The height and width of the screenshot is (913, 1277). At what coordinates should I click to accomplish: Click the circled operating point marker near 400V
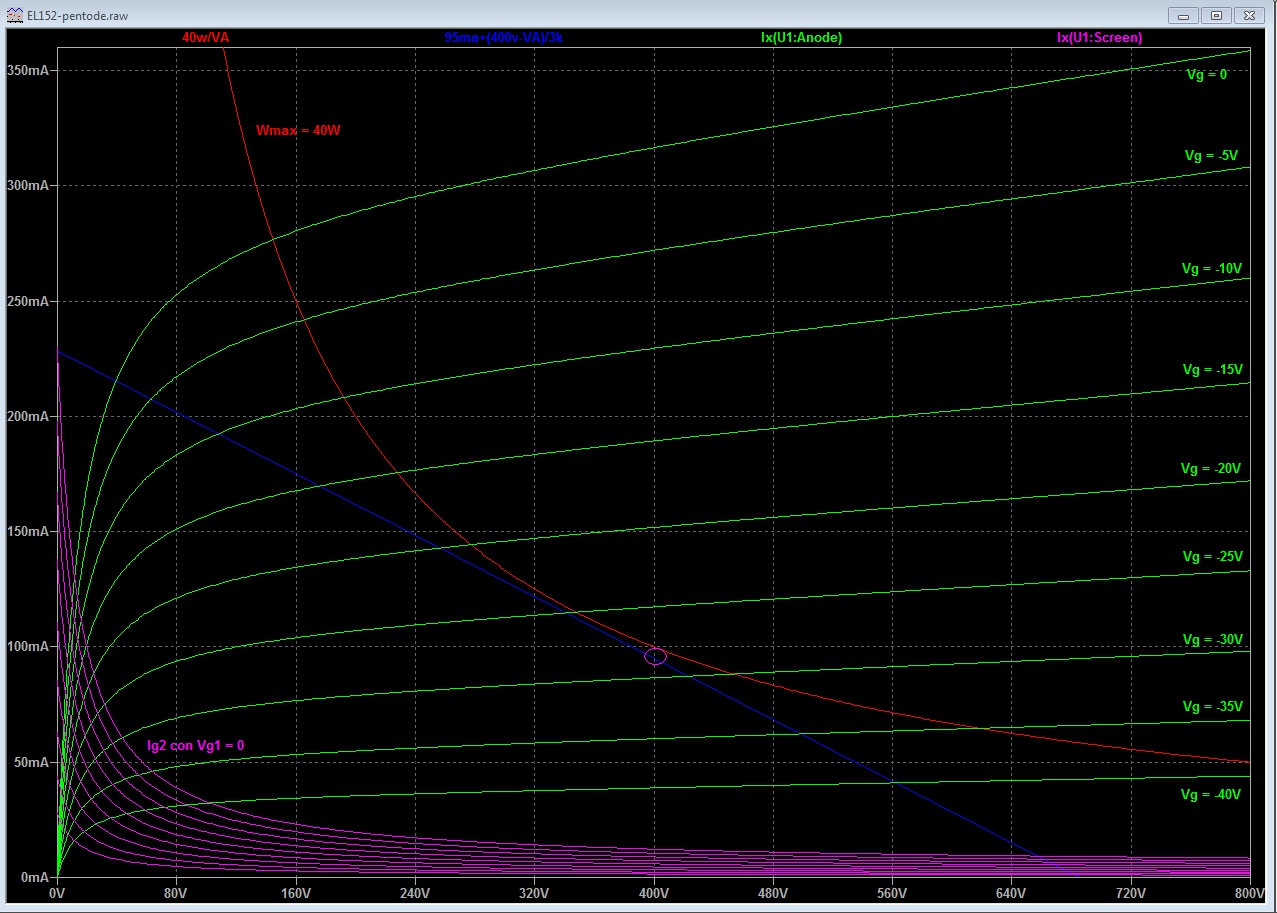(x=655, y=657)
